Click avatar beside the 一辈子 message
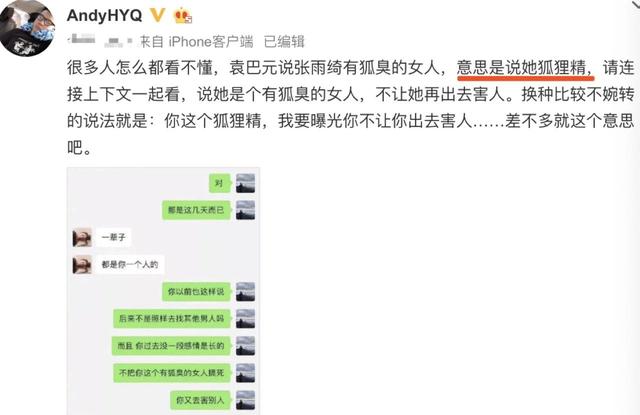The height and width of the screenshot is (415, 640). (x=82, y=237)
